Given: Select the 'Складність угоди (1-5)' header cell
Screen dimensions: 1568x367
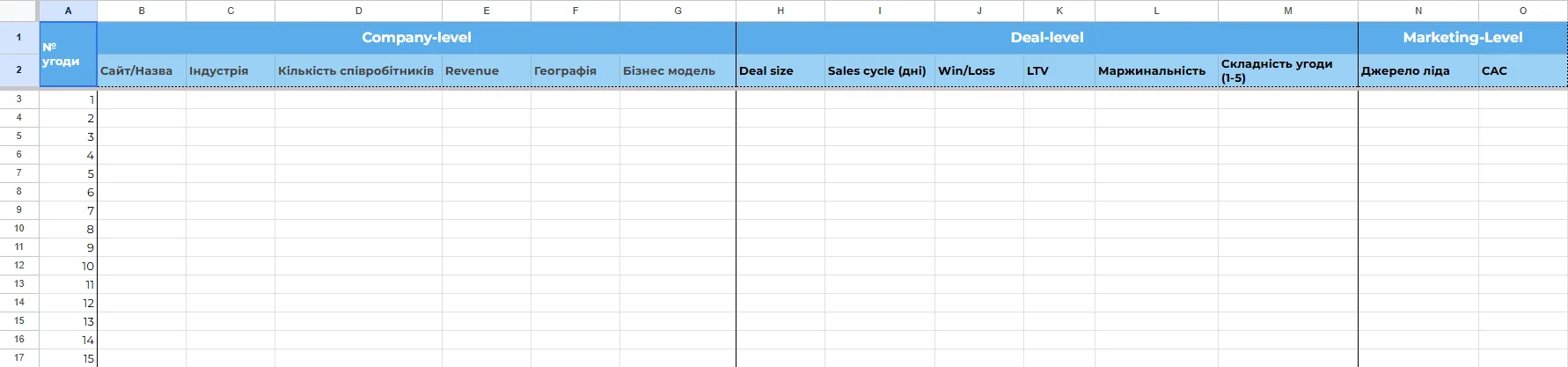Looking at the screenshot, I should (x=1287, y=71).
